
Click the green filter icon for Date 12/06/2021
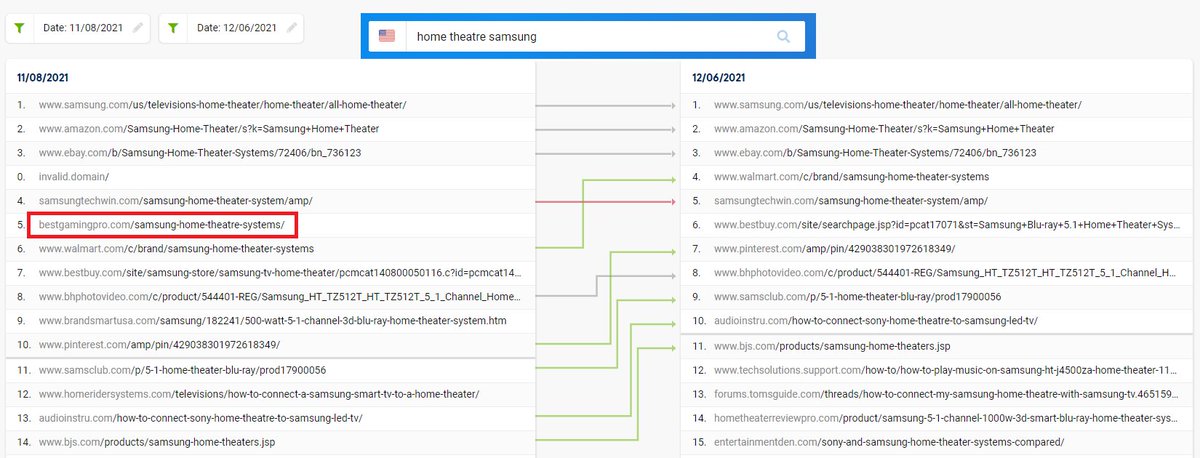click(x=173, y=28)
